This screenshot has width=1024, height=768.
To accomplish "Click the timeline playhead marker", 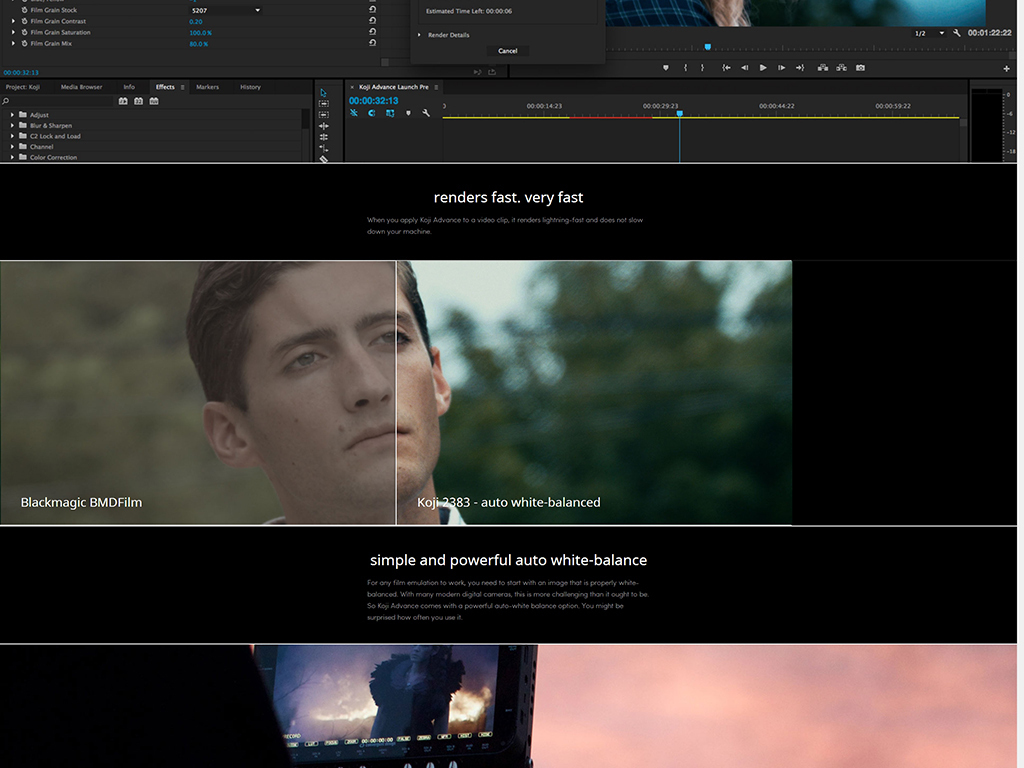I will (680, 114).
